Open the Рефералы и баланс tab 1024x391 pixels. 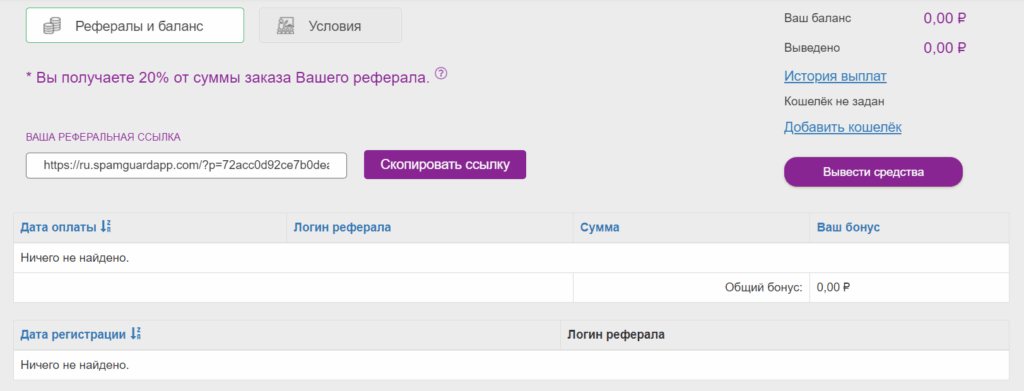[x=135, y=25]
